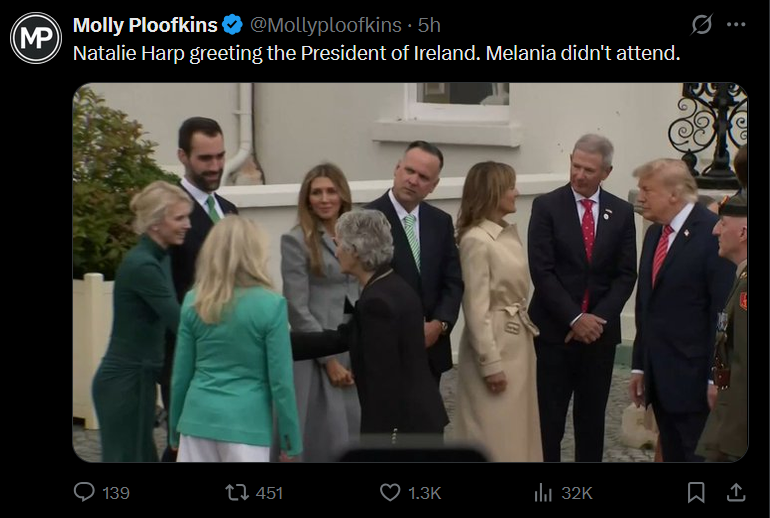Open the @Mollyploofkins handle link

326,25
